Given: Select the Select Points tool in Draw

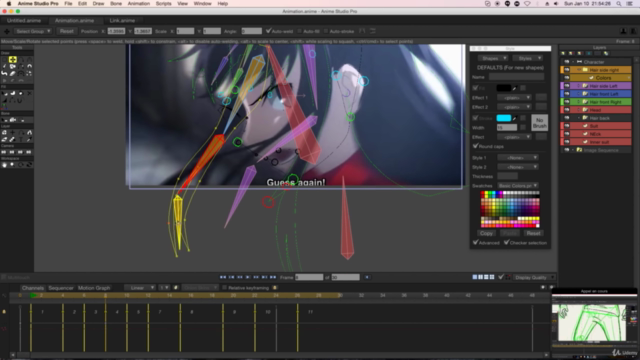Looking at the screenshot, I should (x=4, y=59).
